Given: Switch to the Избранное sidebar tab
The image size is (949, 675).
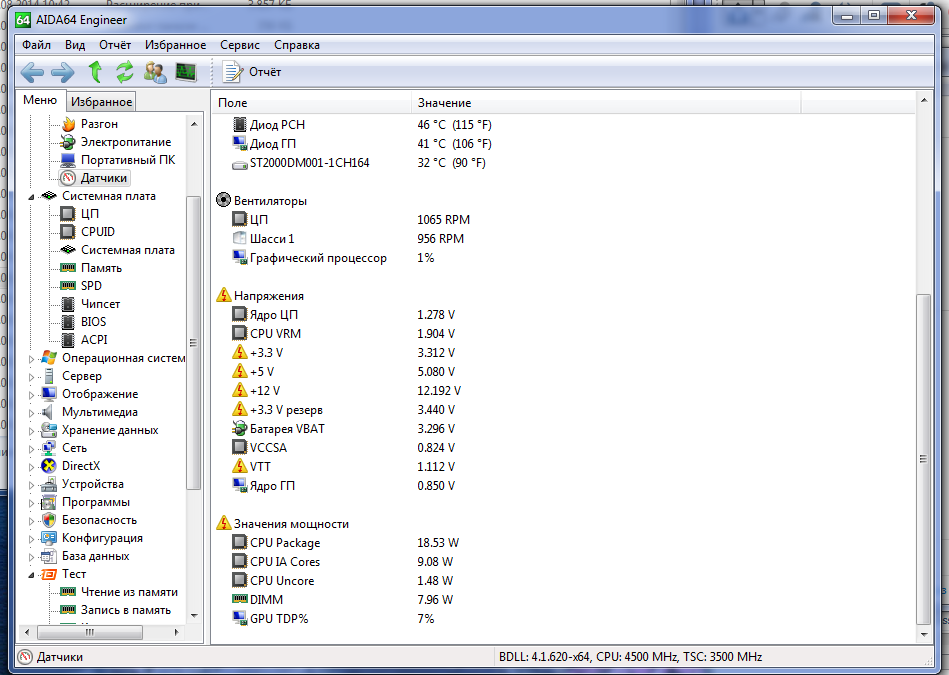Looking at the screenshot, I should pos(101,102).
